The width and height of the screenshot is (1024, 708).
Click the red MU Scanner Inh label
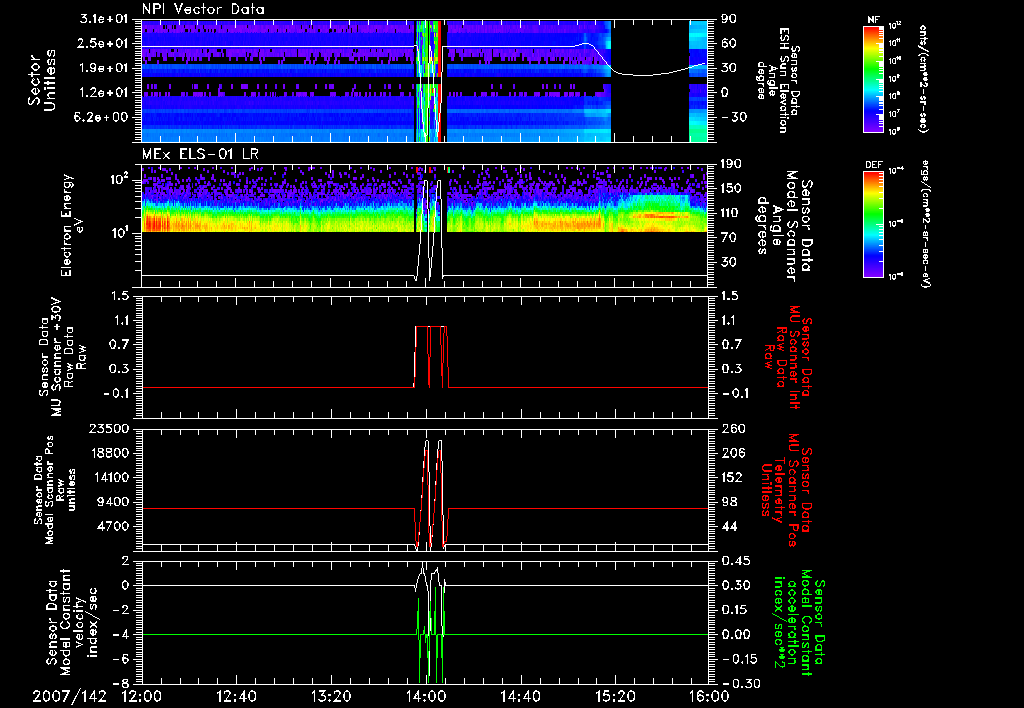pos(787,356)
